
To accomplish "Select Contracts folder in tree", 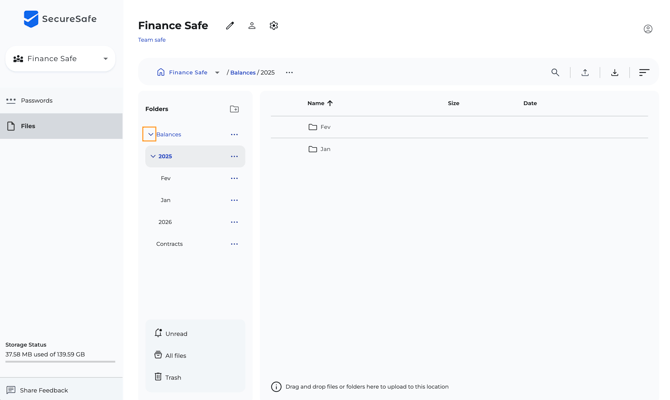I will [169, 244].
